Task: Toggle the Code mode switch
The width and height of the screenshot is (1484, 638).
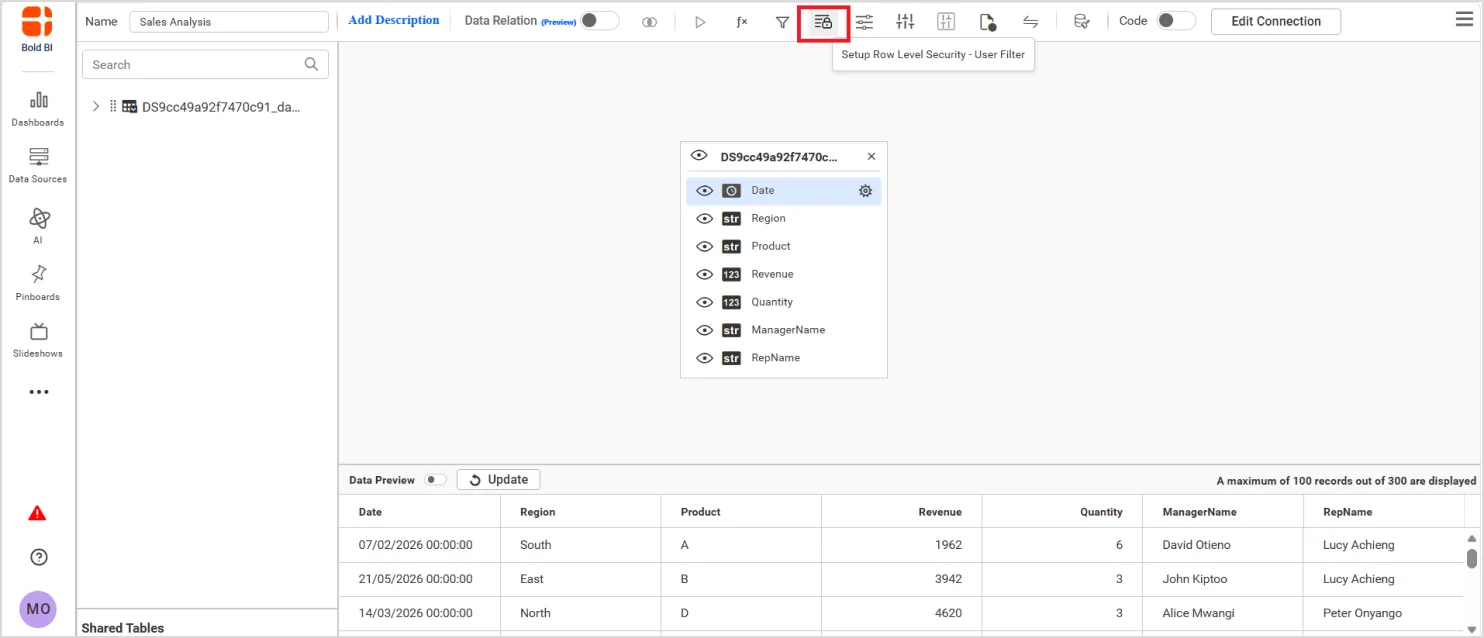Action: coord(1176,21)
